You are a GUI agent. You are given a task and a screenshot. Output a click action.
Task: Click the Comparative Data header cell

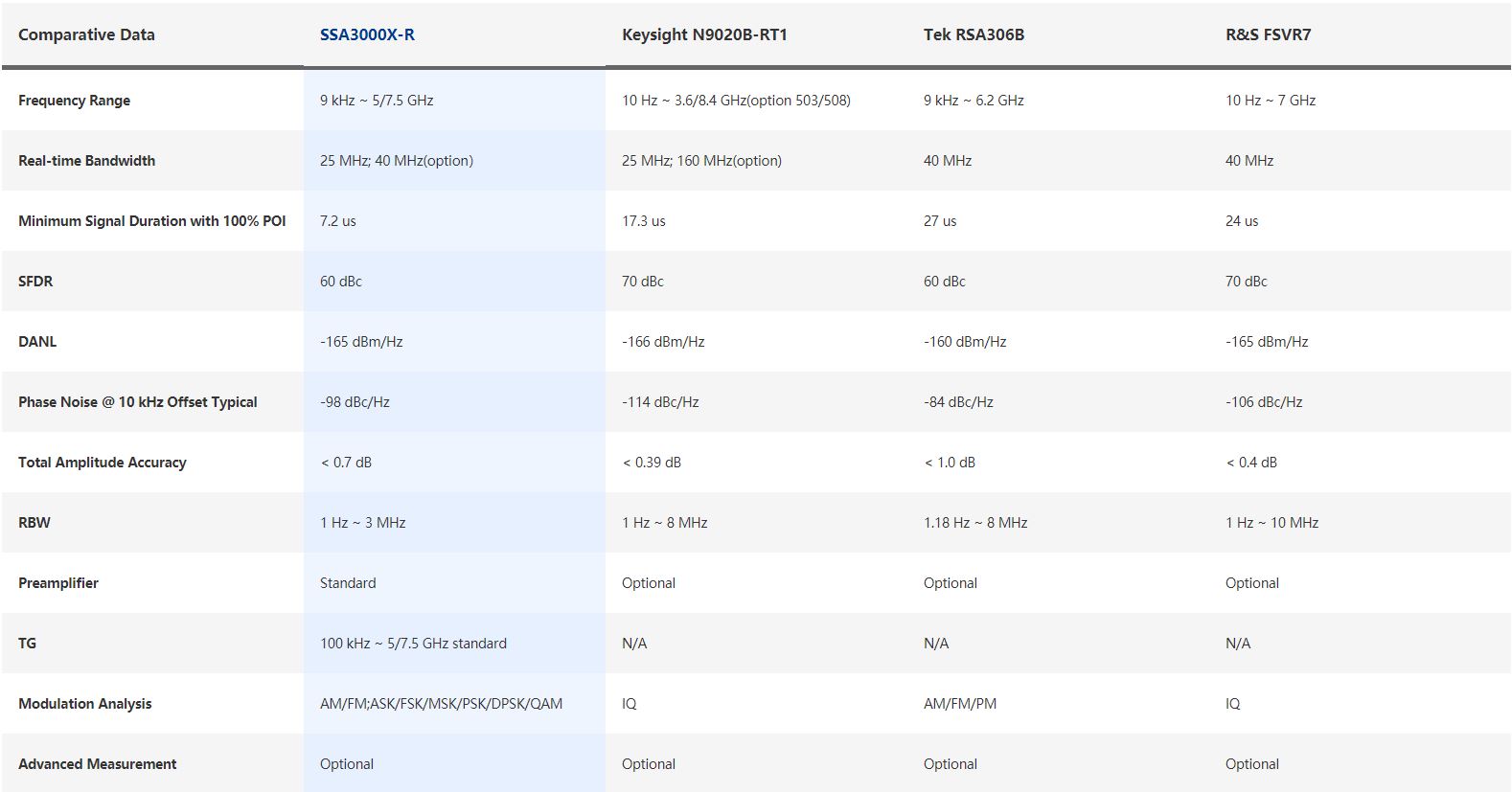tap(86, 34)
